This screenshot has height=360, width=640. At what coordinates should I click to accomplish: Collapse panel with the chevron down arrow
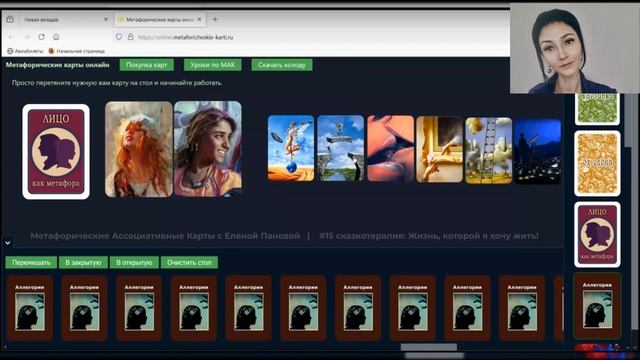pos(8,242)
